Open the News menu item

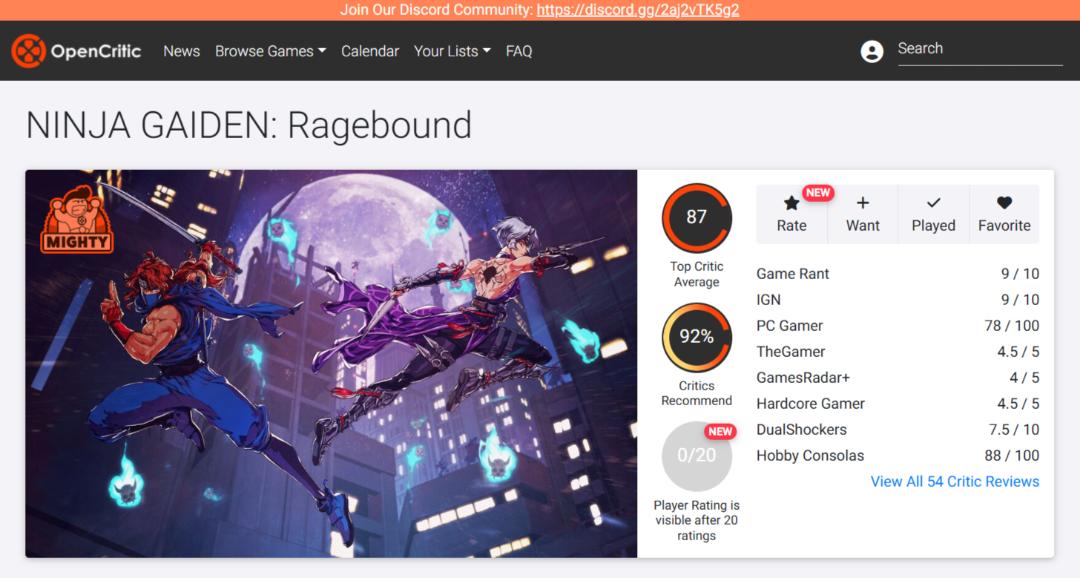pos(181,51)
